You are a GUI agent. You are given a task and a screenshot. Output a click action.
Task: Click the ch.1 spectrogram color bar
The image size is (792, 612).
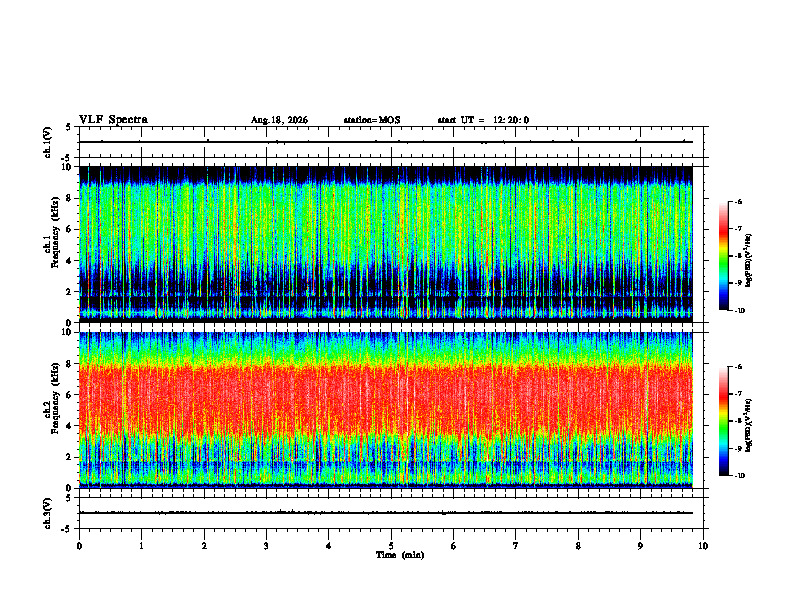click(x=723, y=256)
